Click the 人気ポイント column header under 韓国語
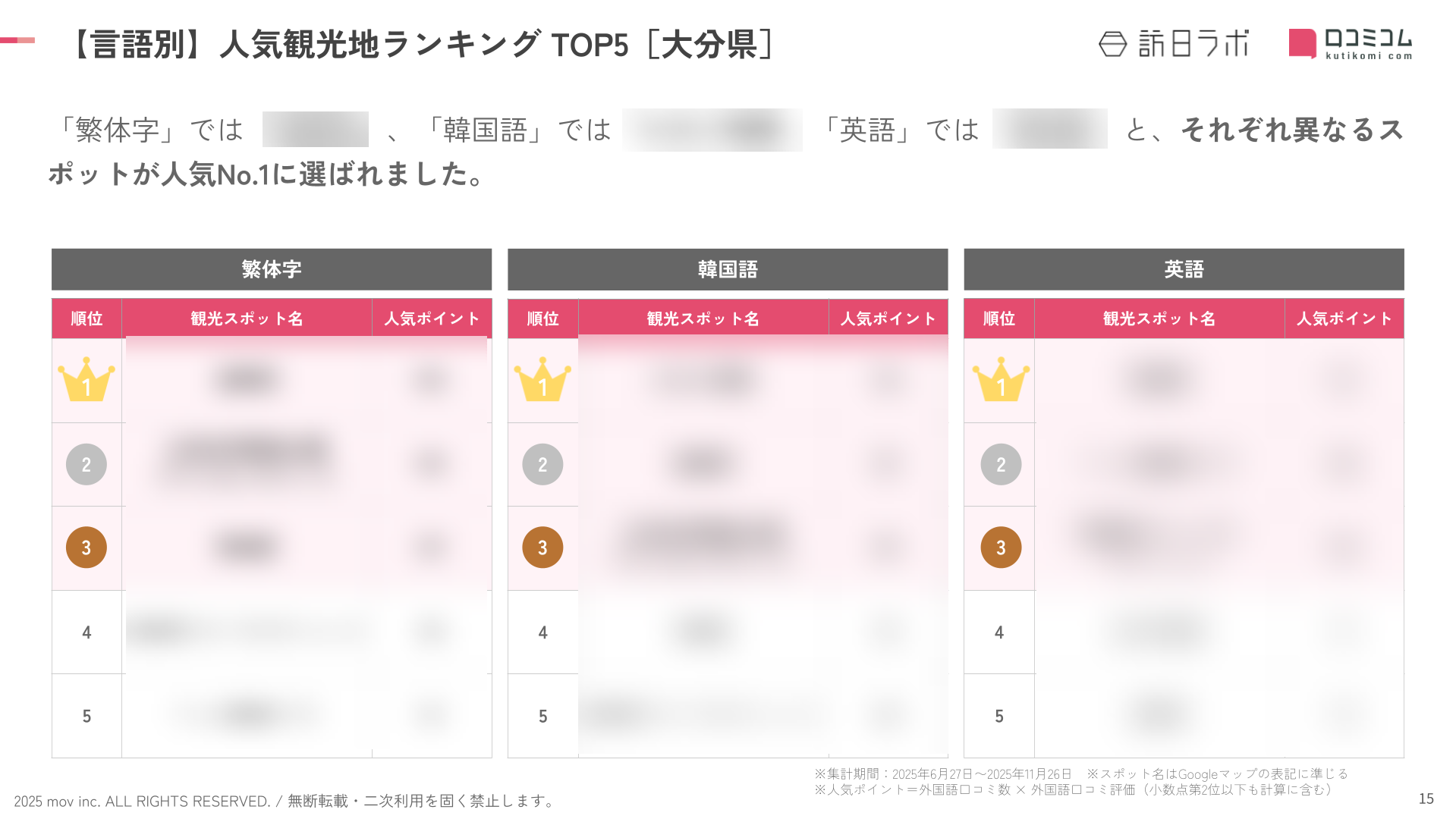The image size is (1456, 819). pos(888,318)
